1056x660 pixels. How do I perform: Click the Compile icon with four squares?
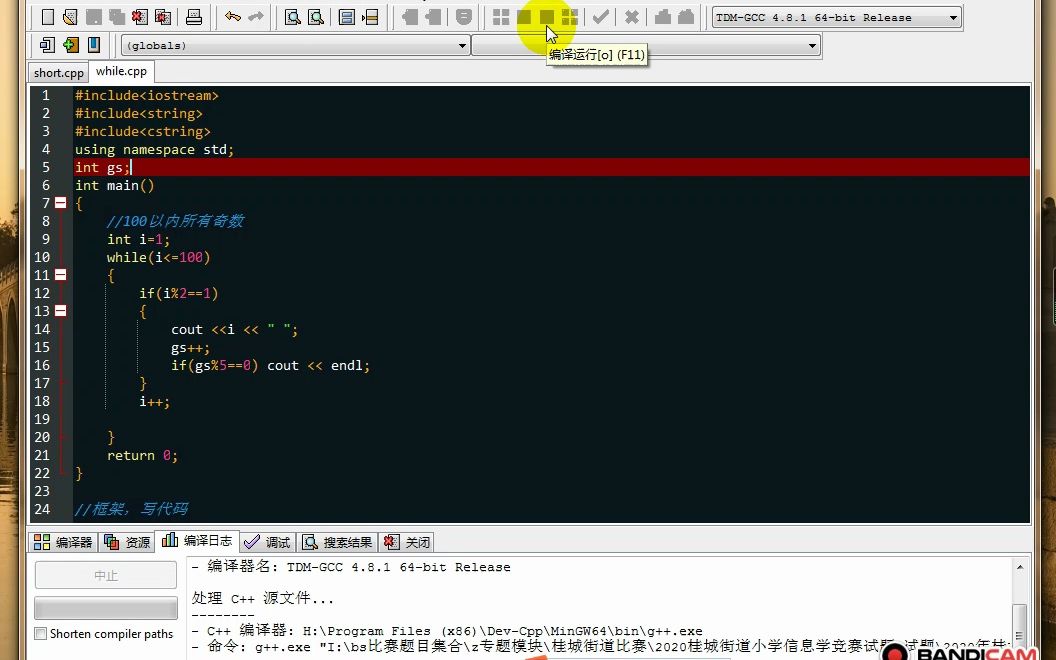point(501,17)
